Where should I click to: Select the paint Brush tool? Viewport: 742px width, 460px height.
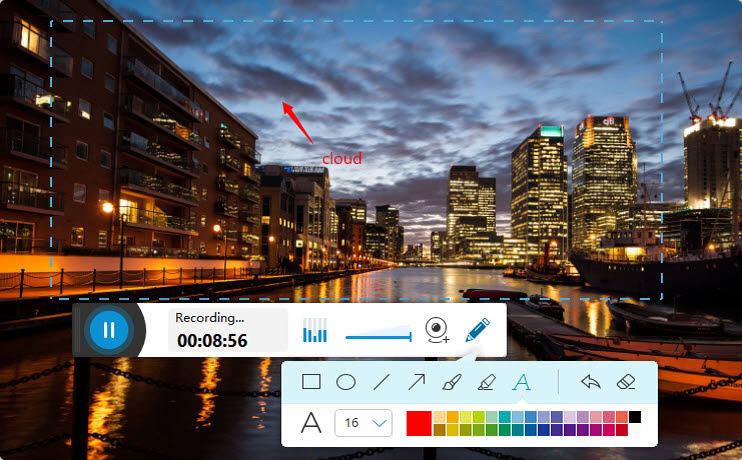coord(451,381)
